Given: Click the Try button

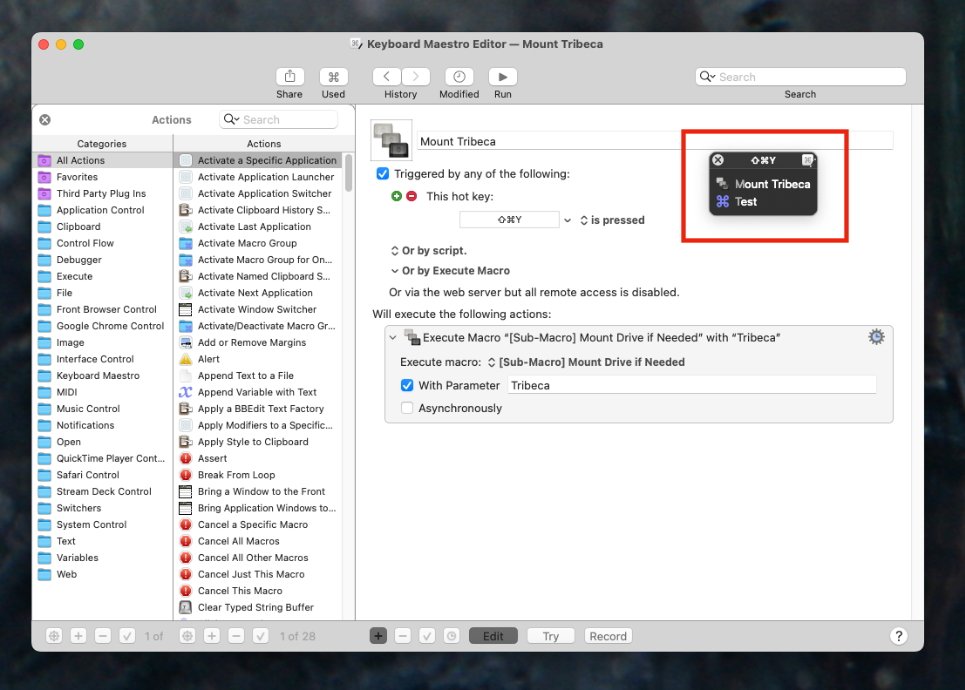Looking at the screenshot, I should click(551, 636).
